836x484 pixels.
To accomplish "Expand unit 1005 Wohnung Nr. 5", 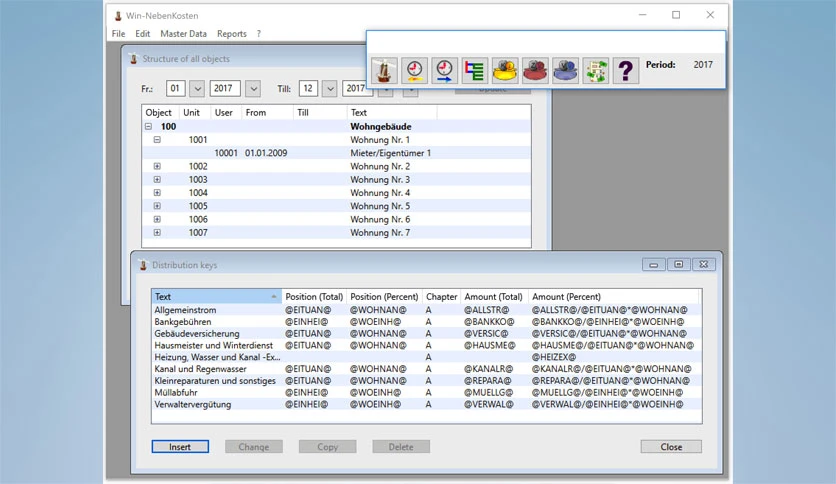I will pos(157,206).
